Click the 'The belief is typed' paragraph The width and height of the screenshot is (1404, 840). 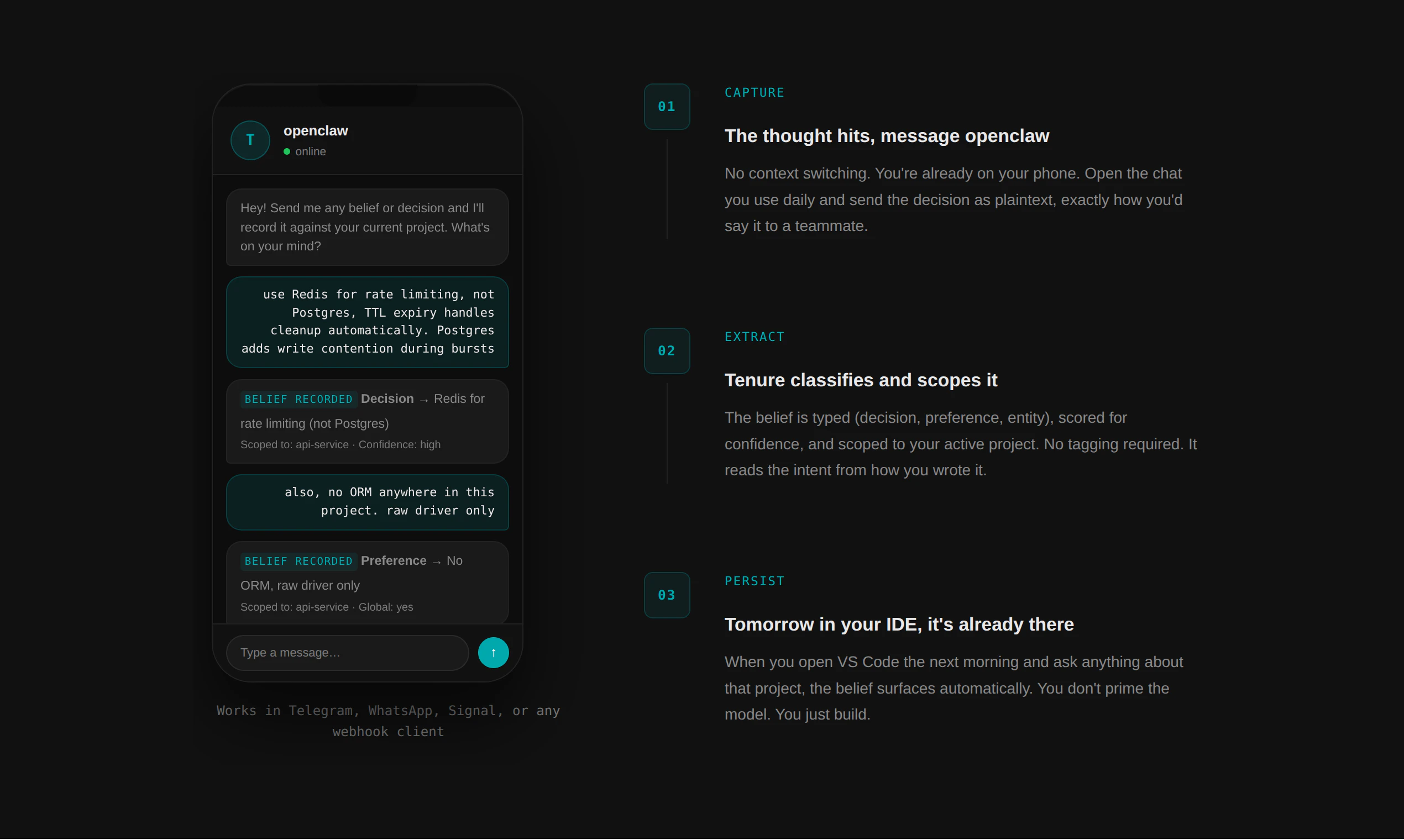[x=961, y=444]
